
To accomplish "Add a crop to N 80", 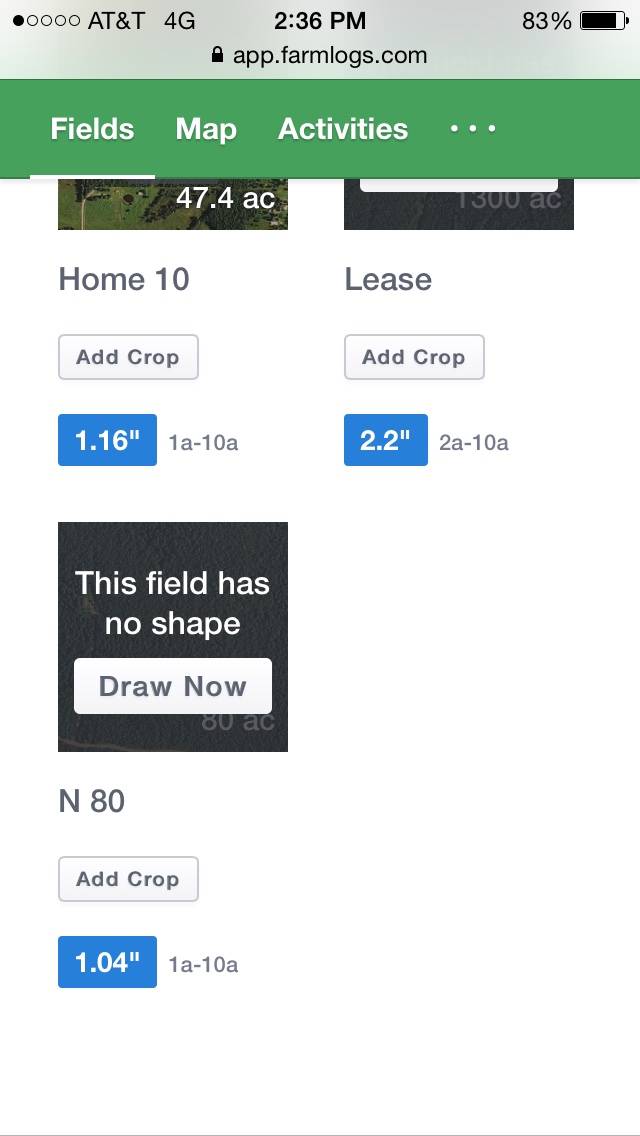I will click(128, 879).
